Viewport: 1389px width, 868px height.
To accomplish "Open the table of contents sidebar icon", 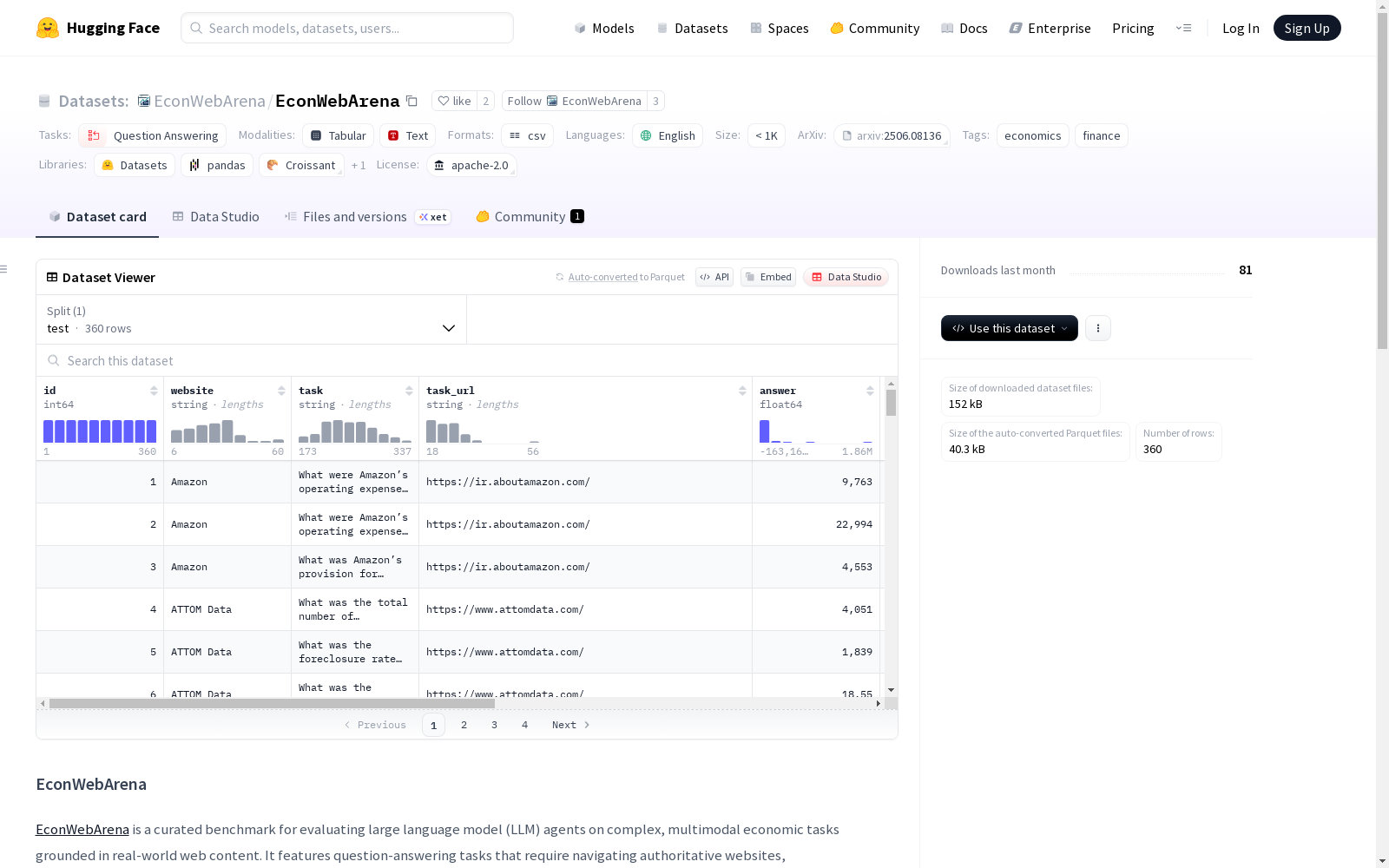I will pos(4,269).
